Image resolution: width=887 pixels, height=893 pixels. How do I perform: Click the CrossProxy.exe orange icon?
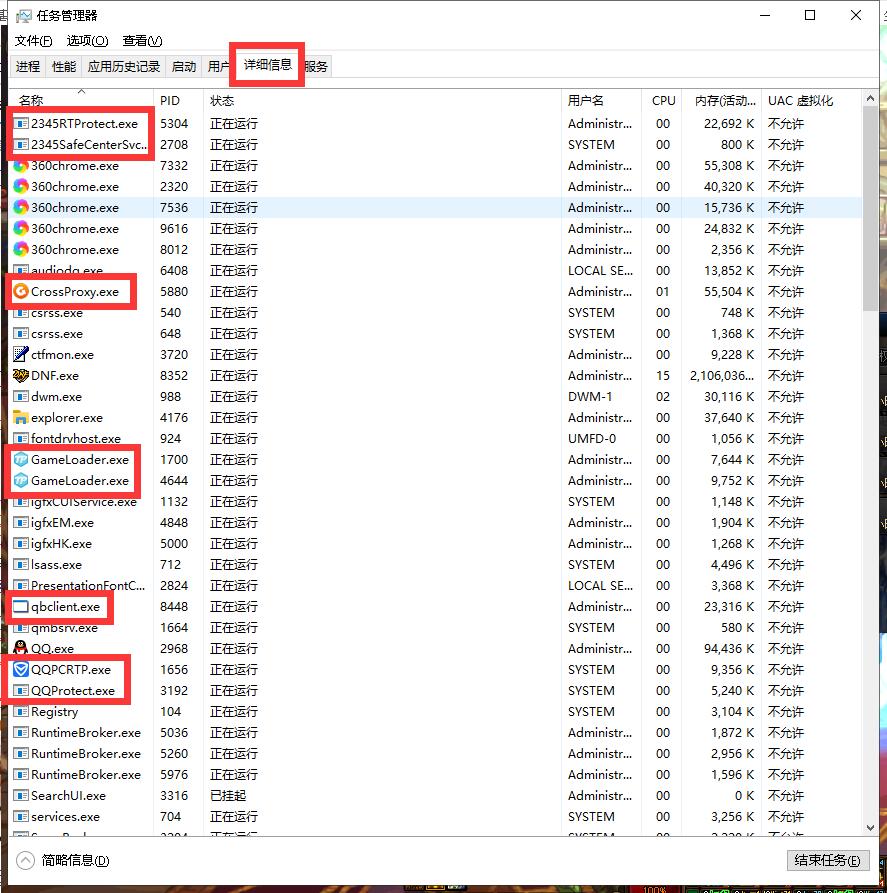[x=21, y=292]
